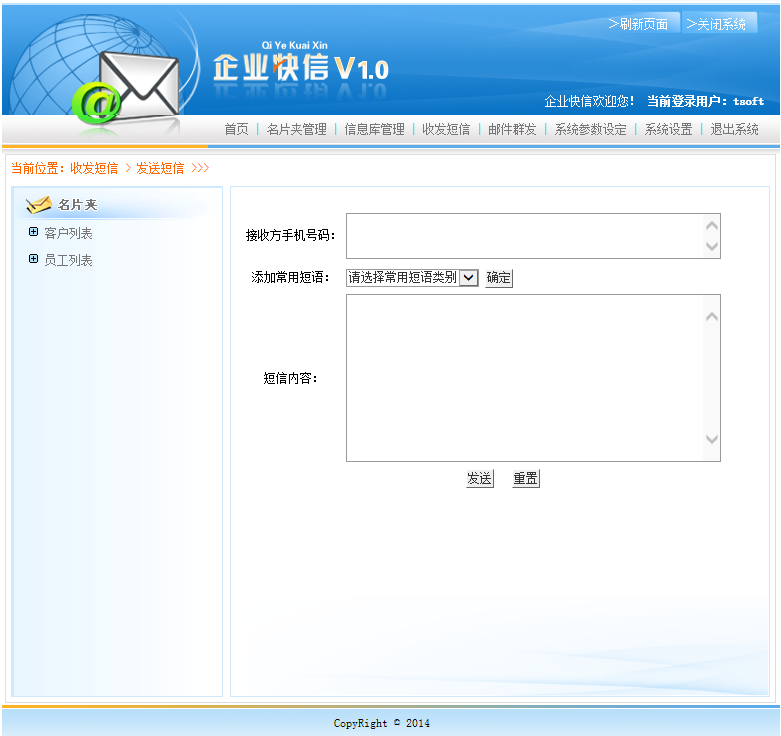Click the phone number box scroll-up arrow
Image resolution: width=781 pixels, height=736 pixels.
[712, 226]
